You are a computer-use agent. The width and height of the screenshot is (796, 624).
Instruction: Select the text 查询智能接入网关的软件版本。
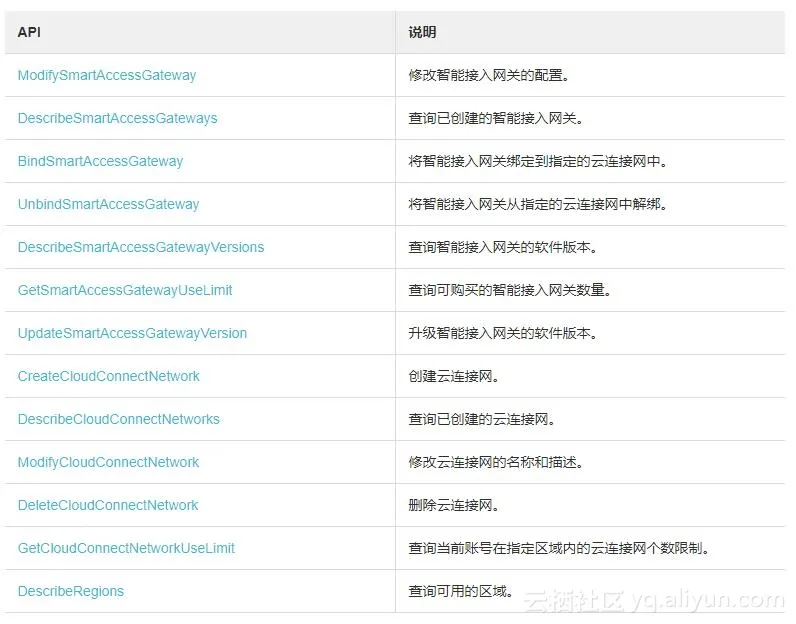click(504, 247)
